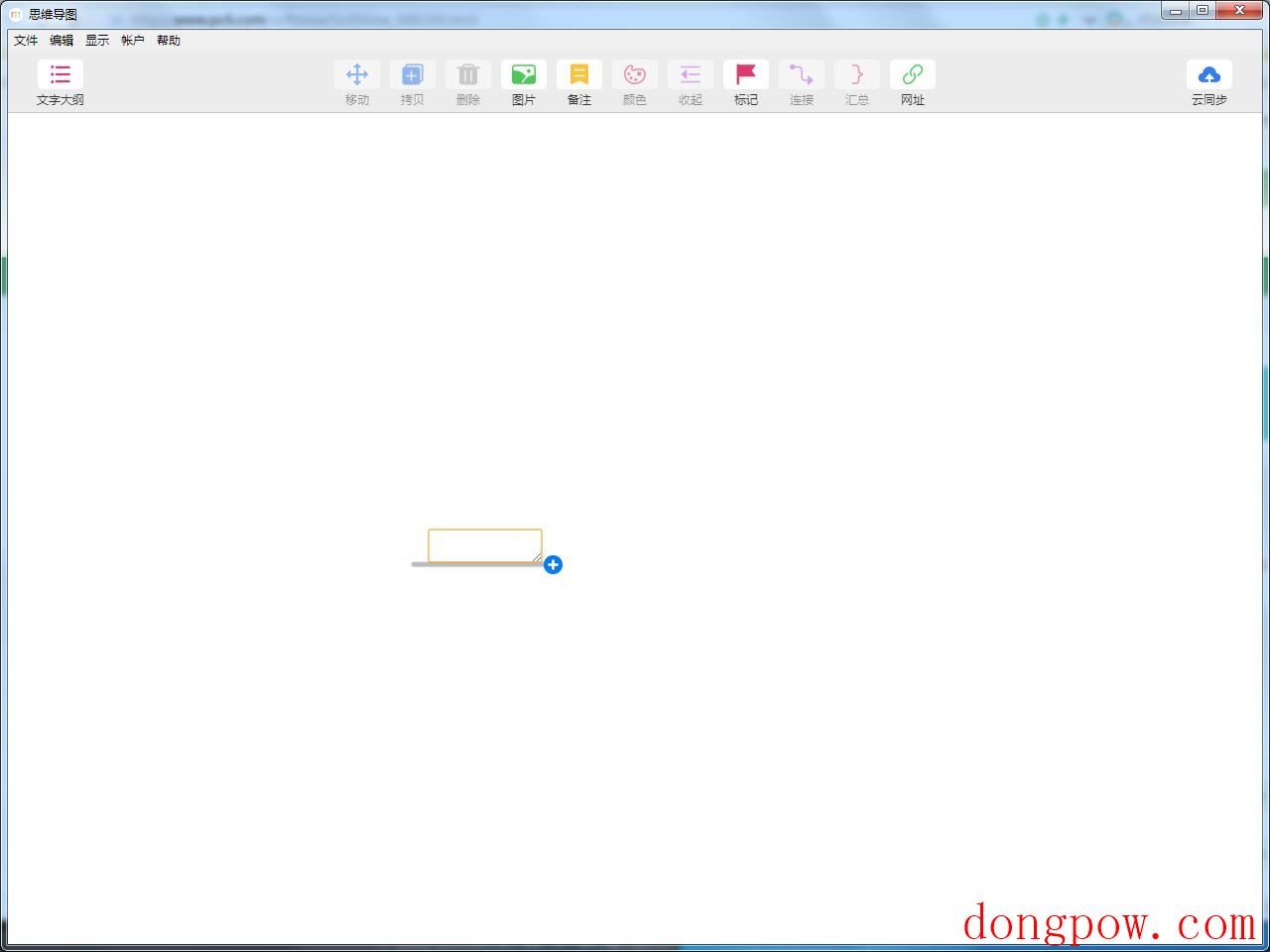This screenshot has width=1270, height=952.
Task: Open the 帐户 menu
Action: click(x=133, y=41)
